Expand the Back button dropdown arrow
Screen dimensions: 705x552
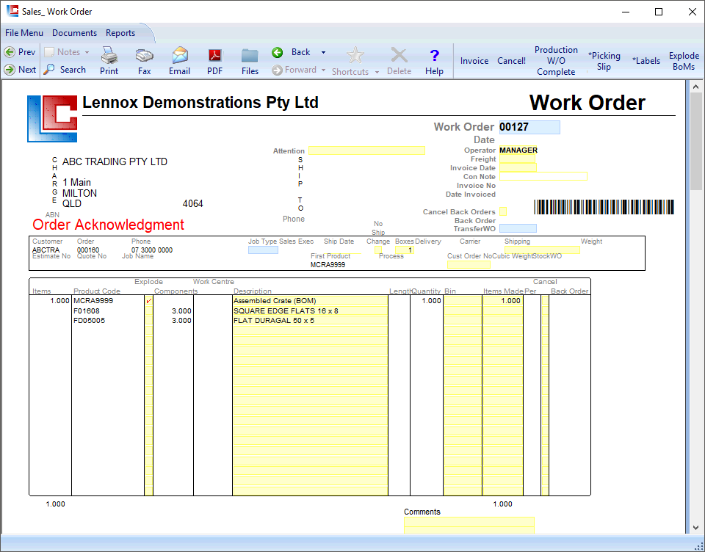322,52
